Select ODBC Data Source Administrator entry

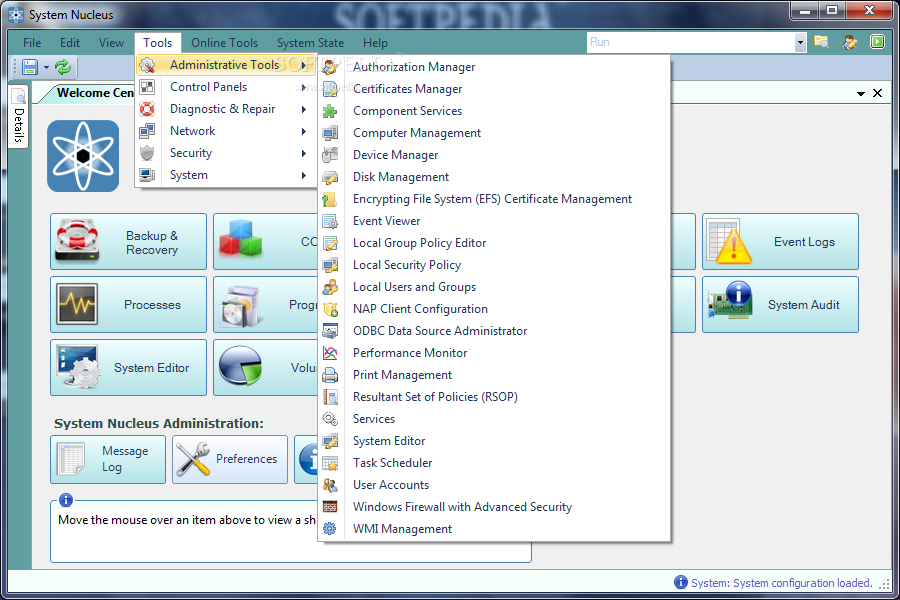494,331
